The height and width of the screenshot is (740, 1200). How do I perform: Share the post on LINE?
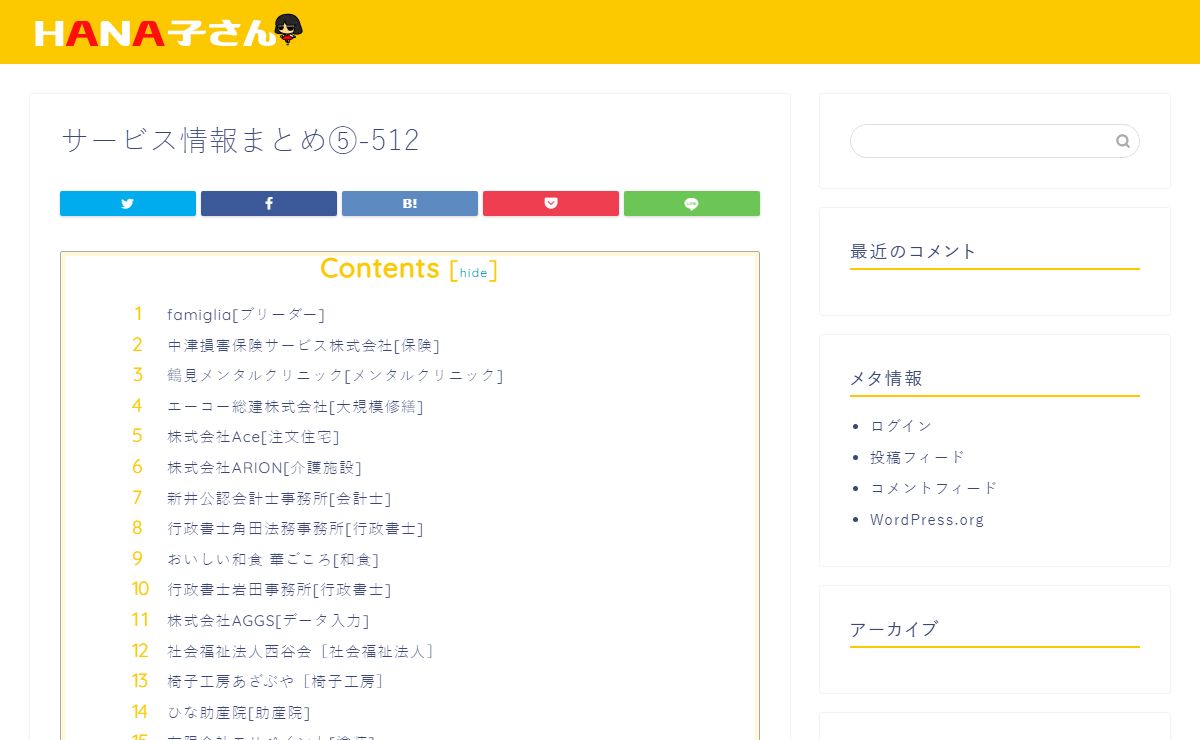(692, 204)
